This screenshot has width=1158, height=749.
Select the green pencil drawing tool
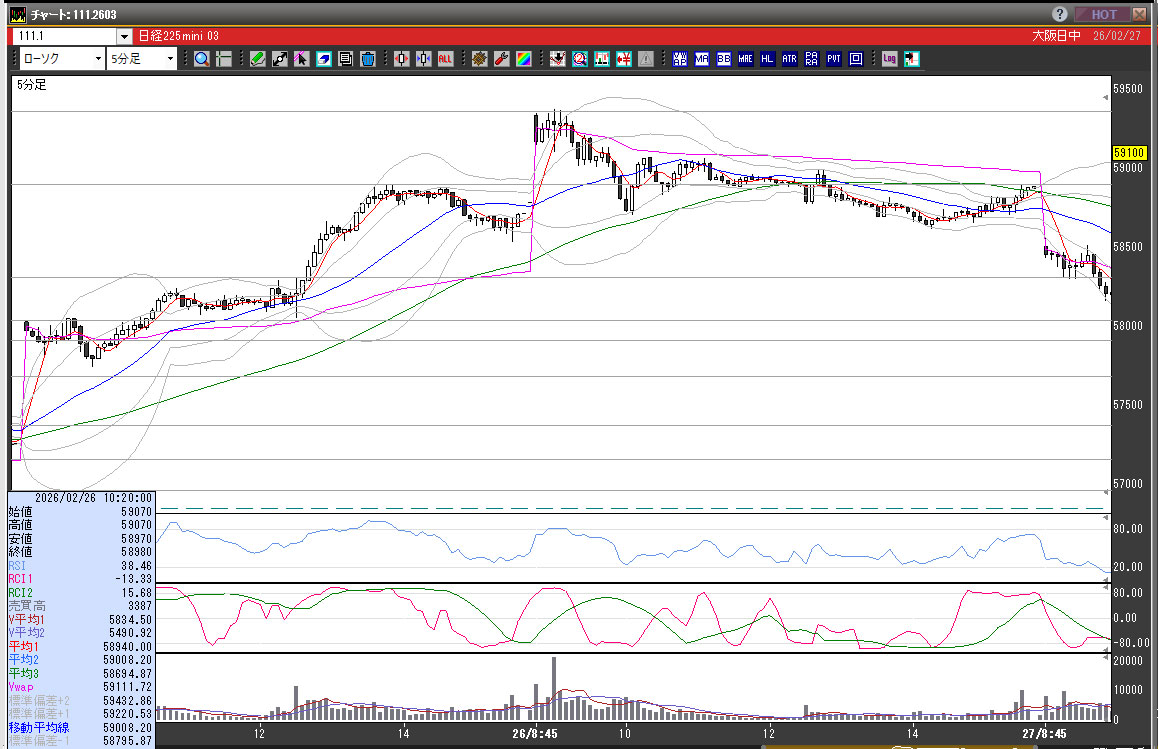pyautogui.click(x=257, y=59)
